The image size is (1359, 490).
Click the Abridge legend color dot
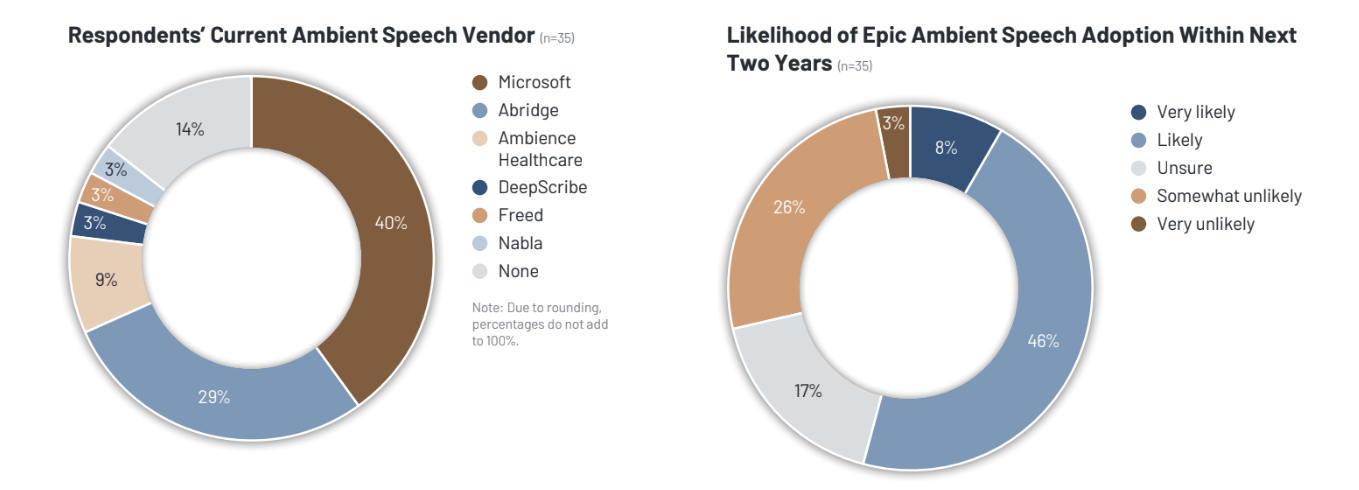(x=479, y=110)
